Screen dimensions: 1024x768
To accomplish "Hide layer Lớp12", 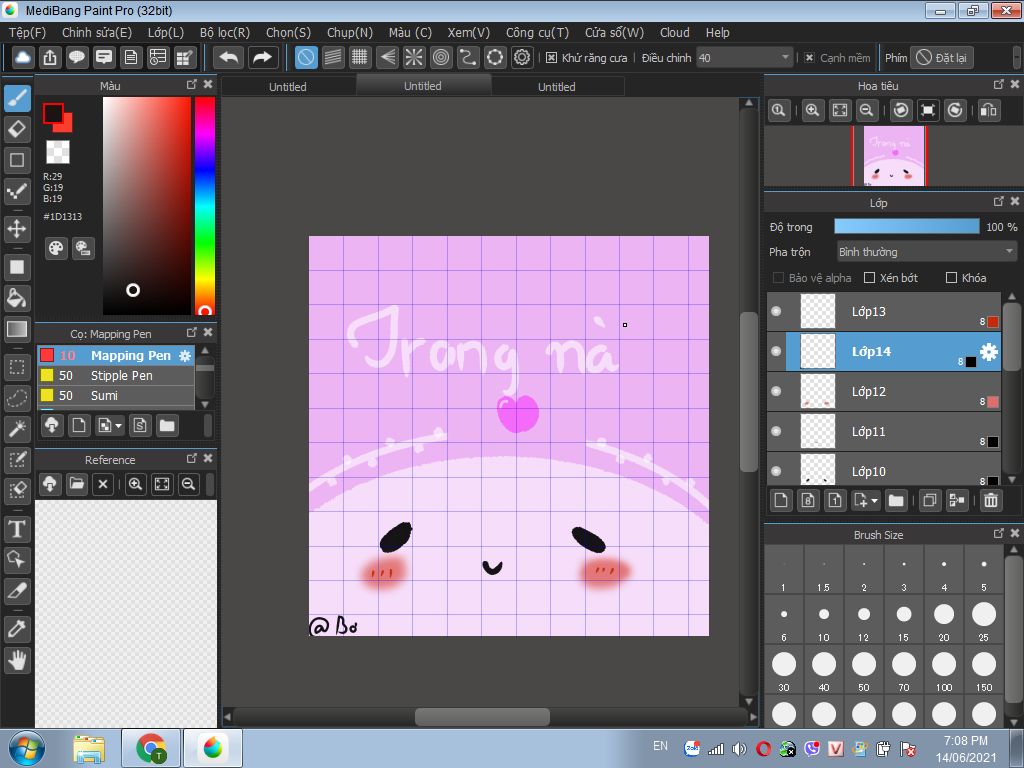I will [776, 391].
